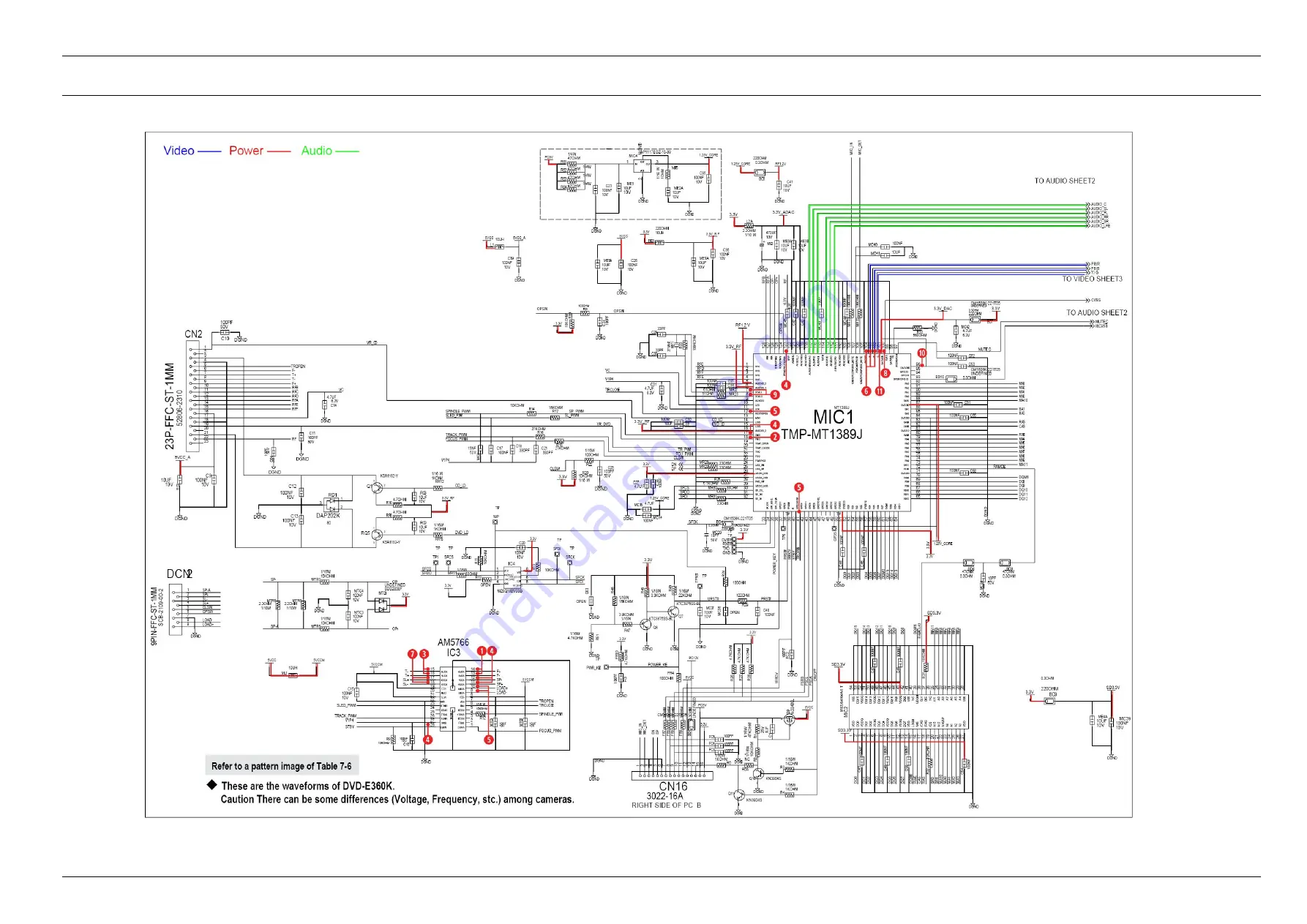Click red waveform marker 7 near IC3
Screen dimensions: 1307x924
[x=412, y=654]
